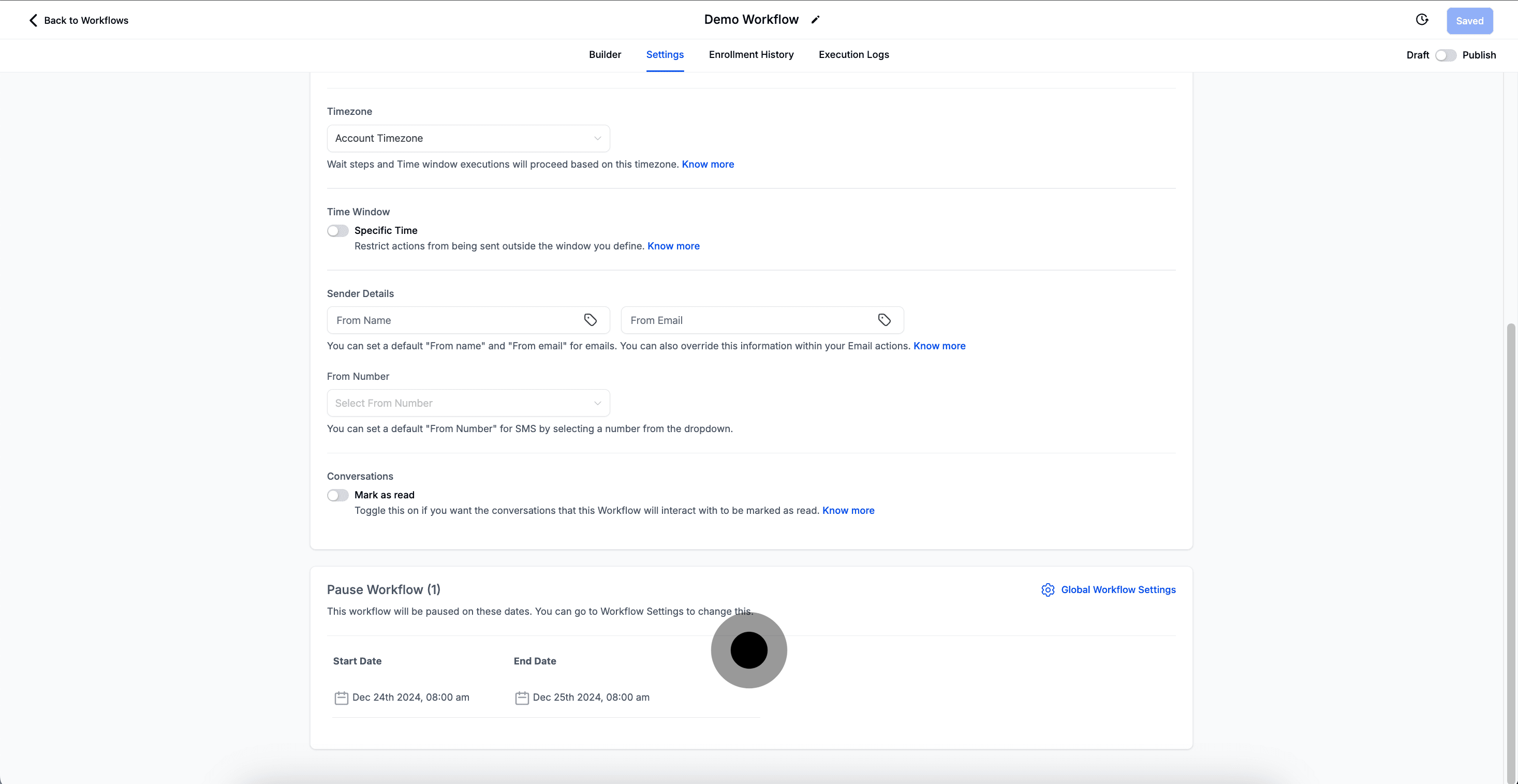Open version history clock icon
Screen dimensions: 1518x784
(1422, 20)
